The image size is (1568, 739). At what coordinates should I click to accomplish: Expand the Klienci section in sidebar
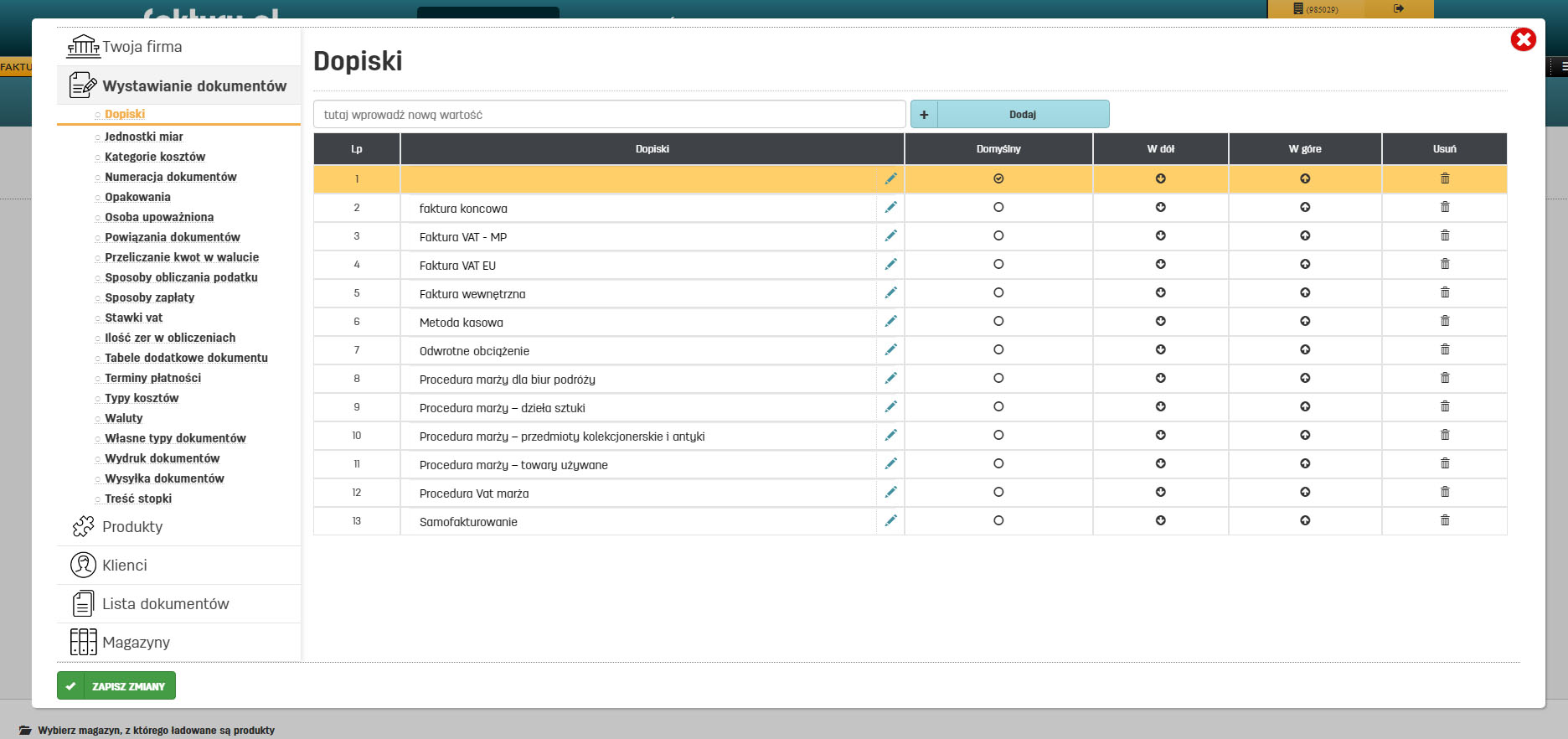(124, 566)
